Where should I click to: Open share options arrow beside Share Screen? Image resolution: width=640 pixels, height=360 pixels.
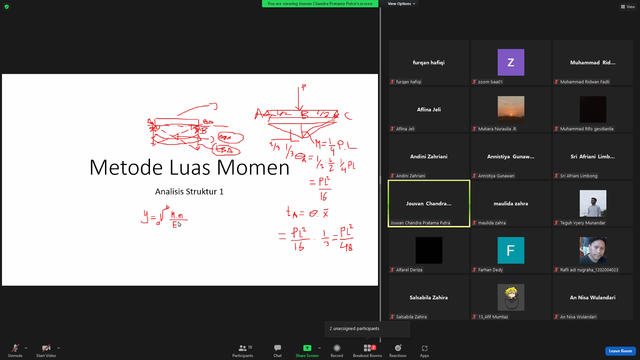pyautogui.click(x=319, y=348)
